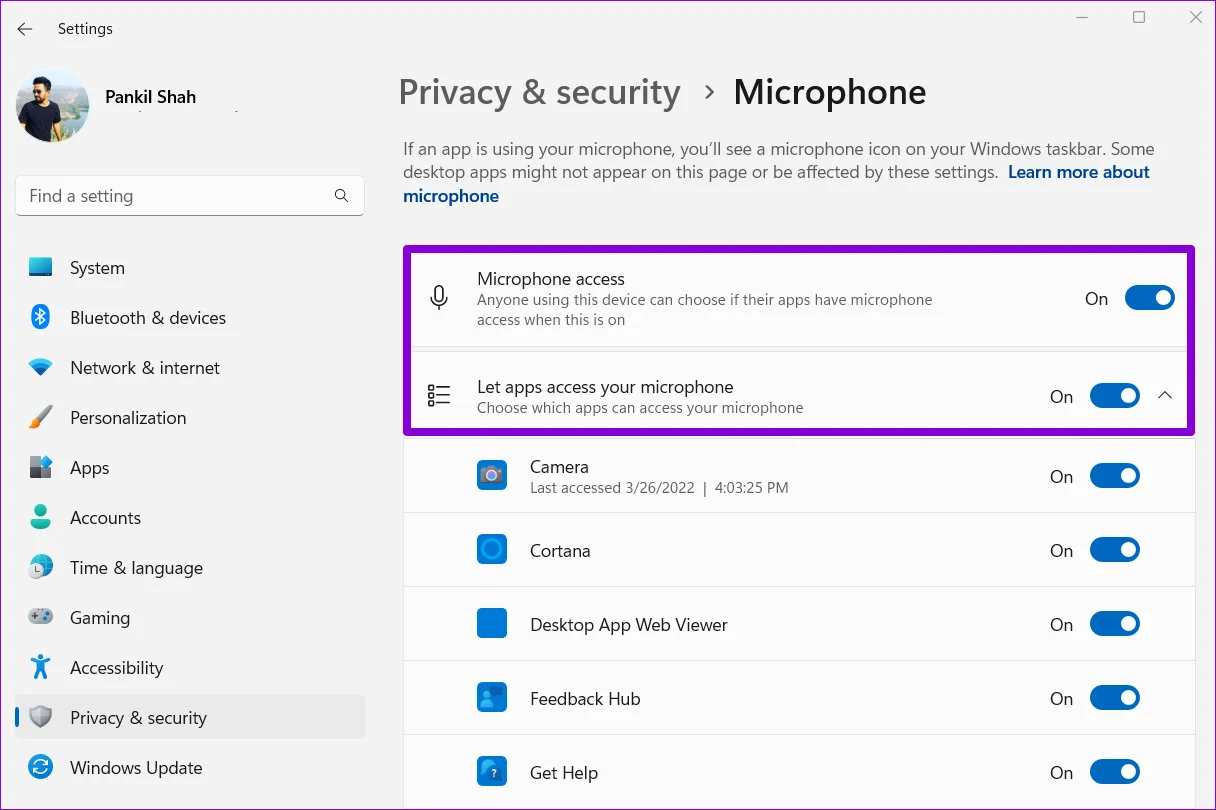Open the Apps settings category
This screenshot has height=810, width=1216.
pyautogui.click(x=89, y=468)
